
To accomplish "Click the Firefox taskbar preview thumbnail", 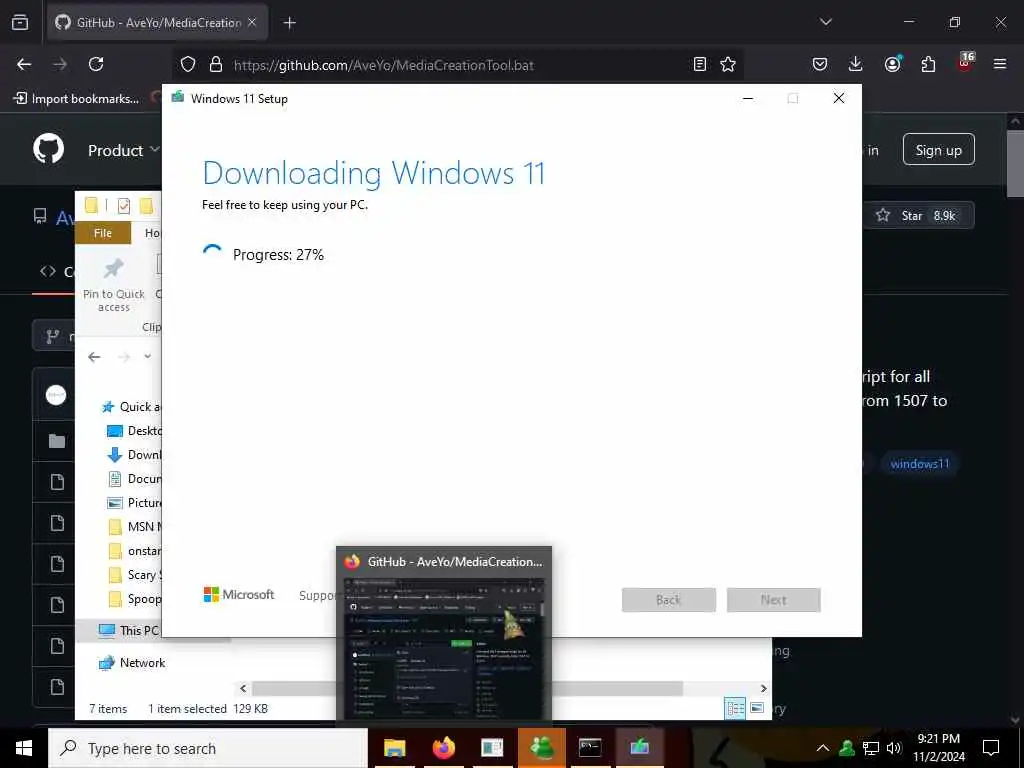I will [444, 648].
